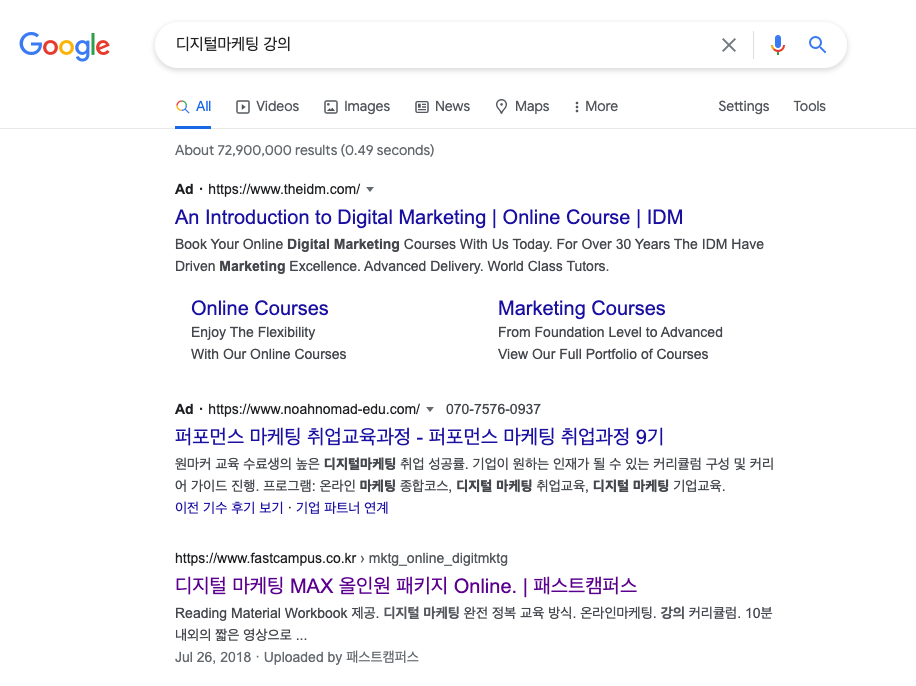Viewport: 916px width, 686px height.
Task: Expand noahnomad-edu.com ad dropdown arrow
Action: point(430,409)
